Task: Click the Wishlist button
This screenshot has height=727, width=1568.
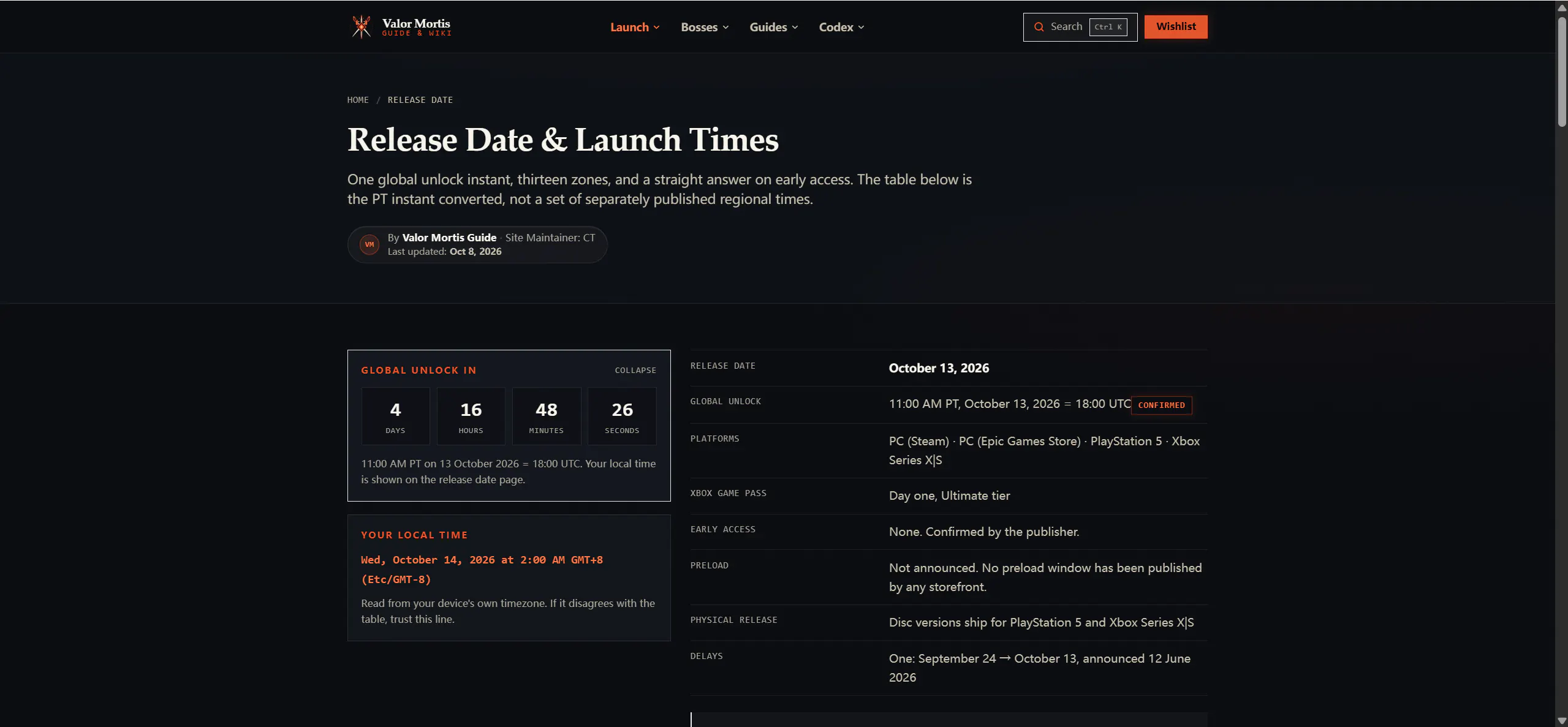Action: pyautogui.click(x=1175, y=26)
